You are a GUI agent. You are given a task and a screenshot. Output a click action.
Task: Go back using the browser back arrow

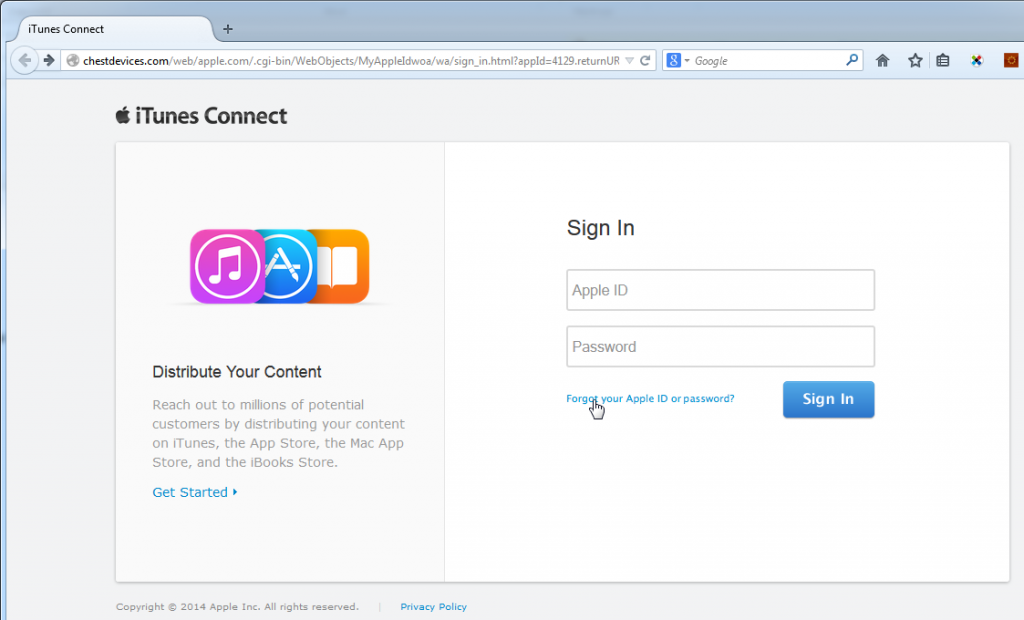(x=24, y=61)
